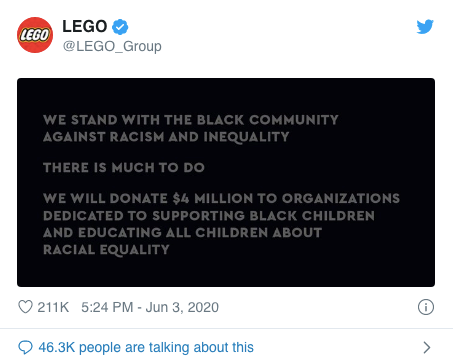Click the blue verified checkmark badge
This screenshot has height=362, width=453.
120,27
